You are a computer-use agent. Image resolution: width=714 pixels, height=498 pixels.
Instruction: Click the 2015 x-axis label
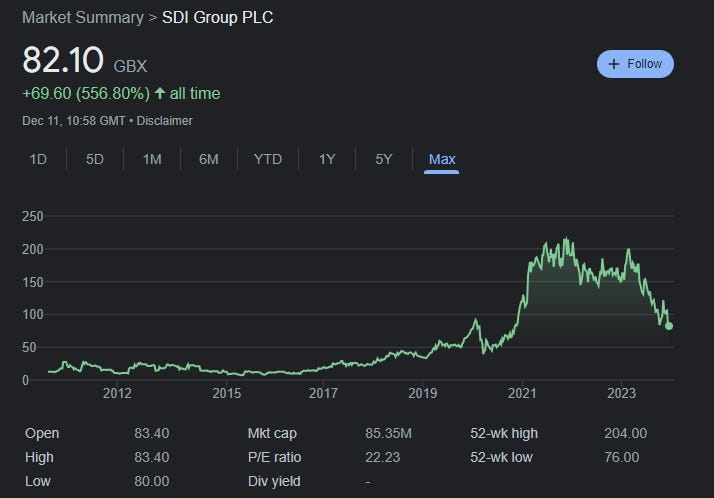click(227, 393)
